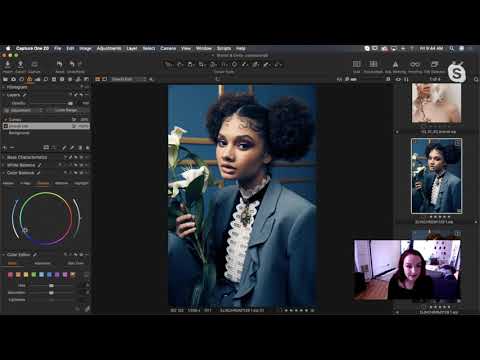
Task: Collapse the Color Editor panel
Action: [4, 255]
